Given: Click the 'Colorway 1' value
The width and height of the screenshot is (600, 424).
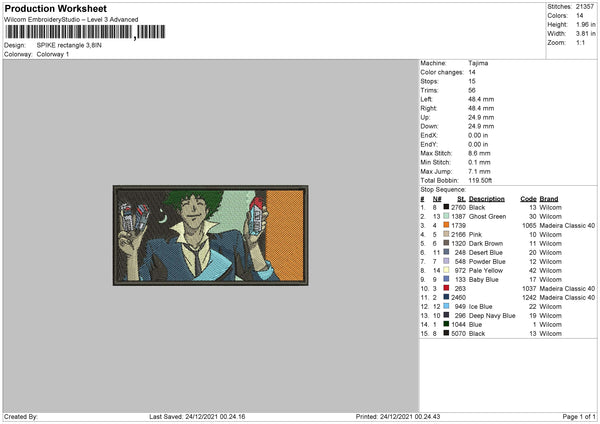Looking at the screenshot, I should 53,54.
